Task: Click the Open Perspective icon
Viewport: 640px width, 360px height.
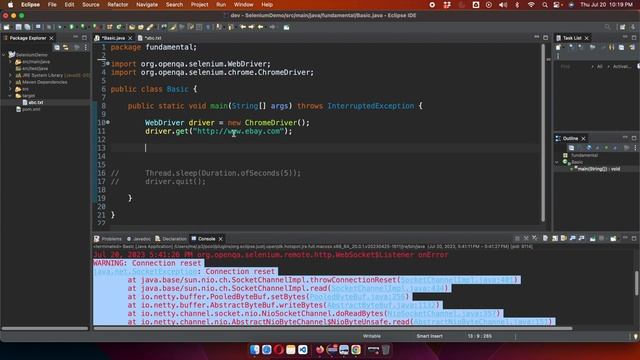Action: [x=622, y=27]
